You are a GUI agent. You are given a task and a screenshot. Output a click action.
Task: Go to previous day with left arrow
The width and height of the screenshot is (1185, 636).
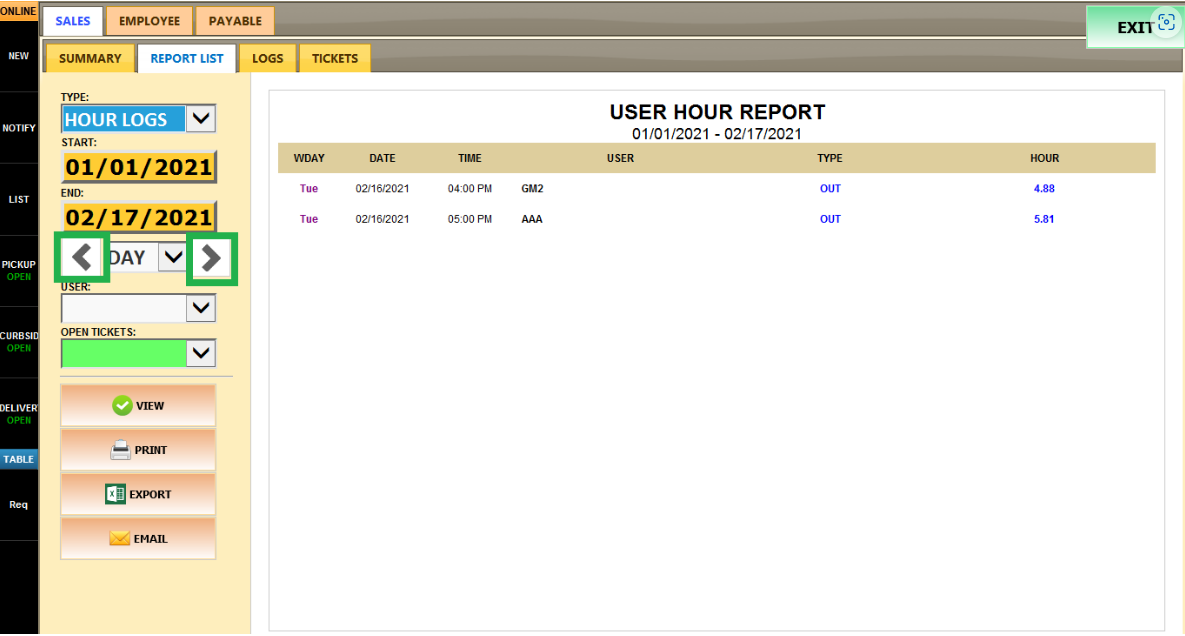pos(82,258)
